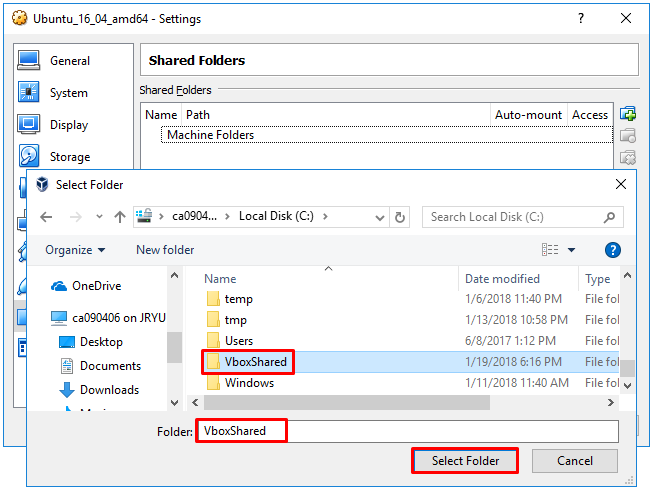
Task: Select the VboxShared folder
Action: click(x=247, y=362)
